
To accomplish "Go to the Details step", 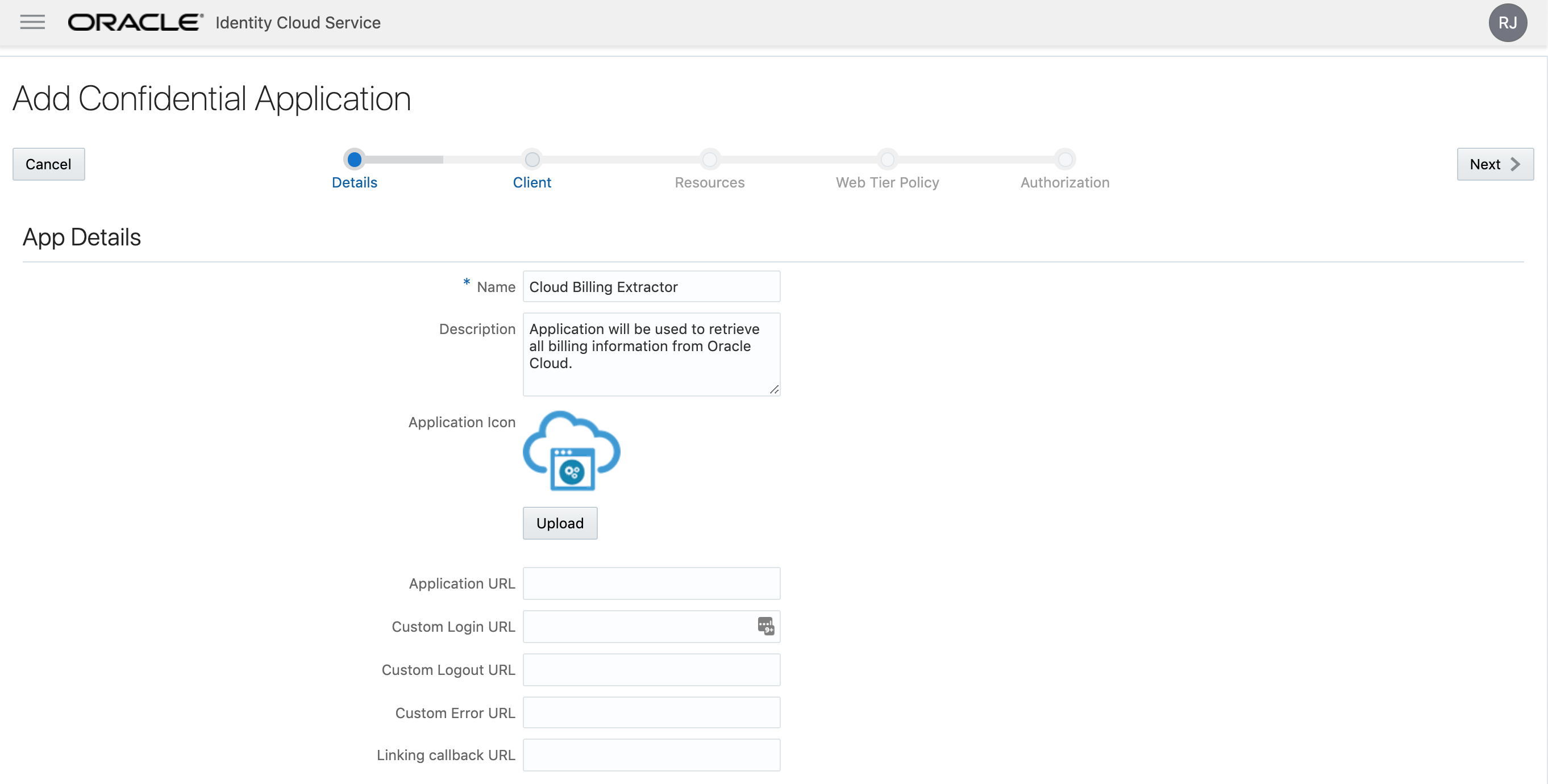I will [354, 182].
